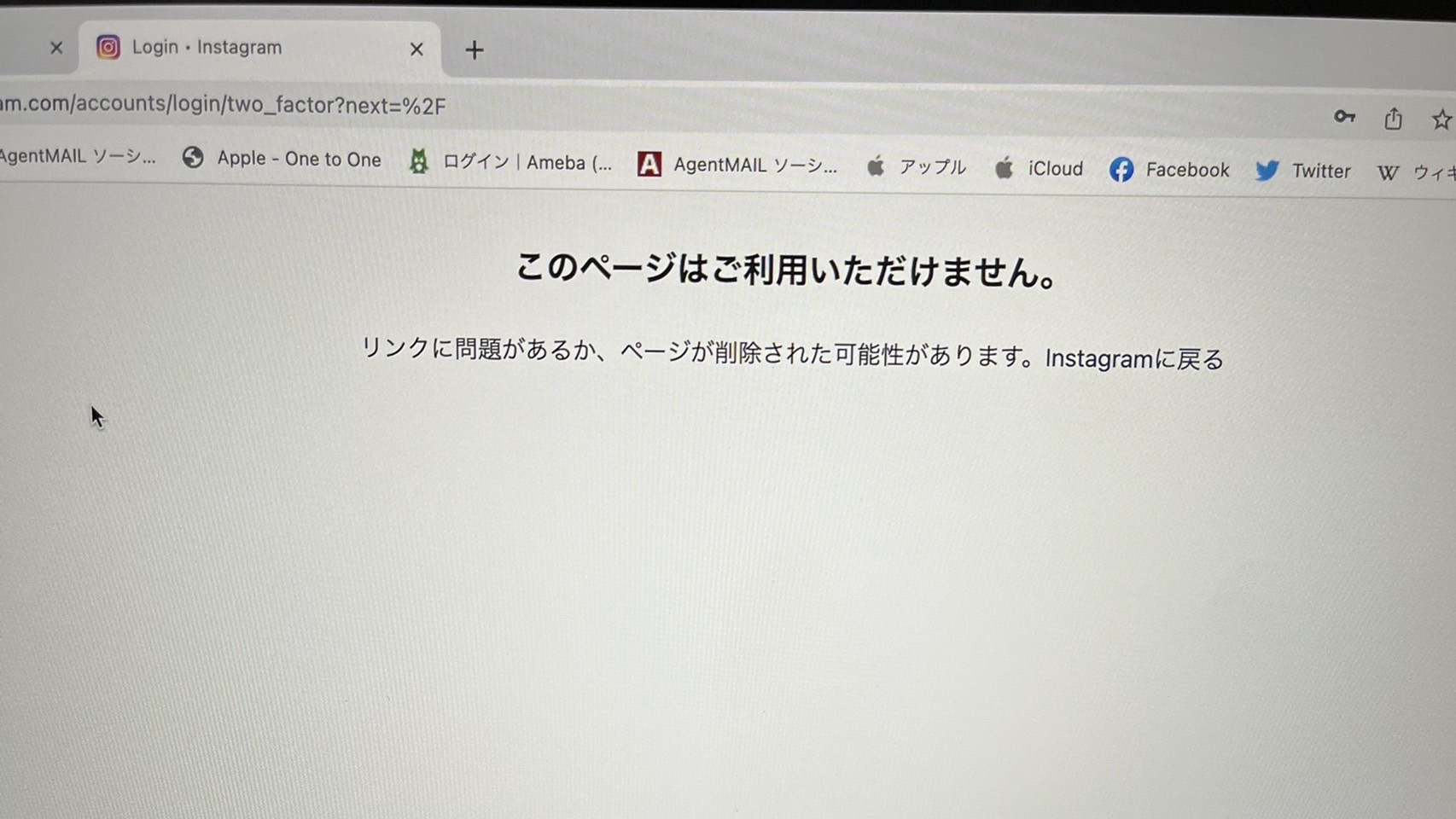Click Instagramに戻る link
Viewport: 1456px width, 819px height.
click(1135, 359)
